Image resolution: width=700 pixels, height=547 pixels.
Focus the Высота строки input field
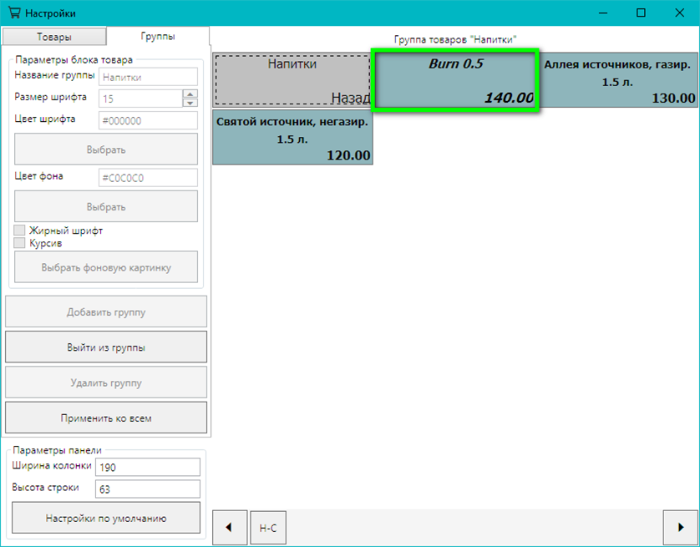coord(147,488)
